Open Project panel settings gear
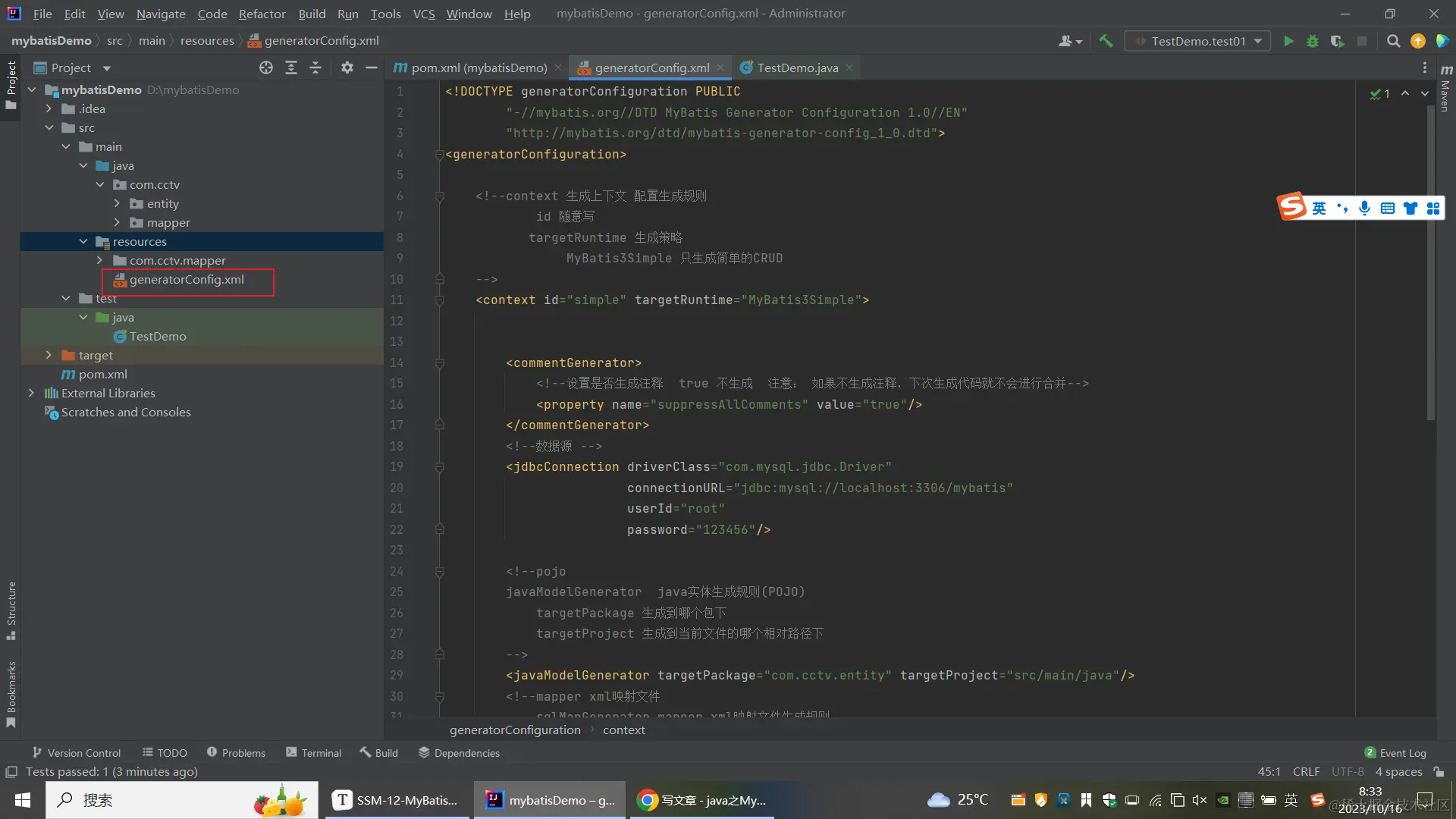The height and width of the screenshot is (819, 1456). coord(347,68)
